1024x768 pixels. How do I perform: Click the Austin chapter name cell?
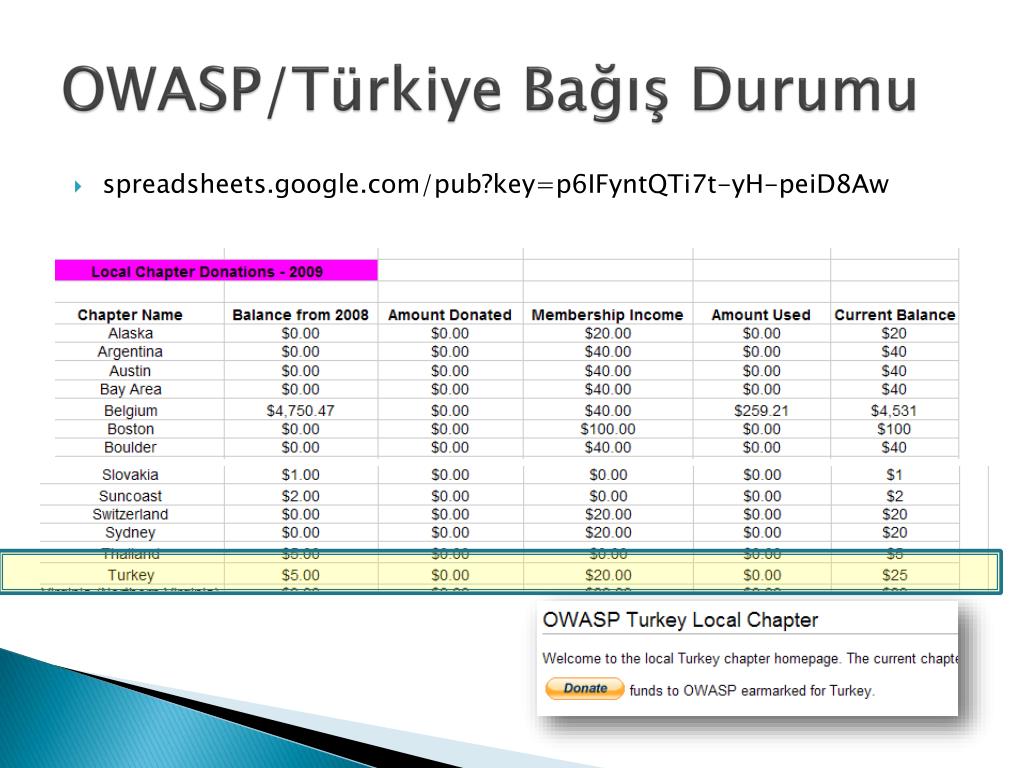pyautogui.click(x=130, y=371)
